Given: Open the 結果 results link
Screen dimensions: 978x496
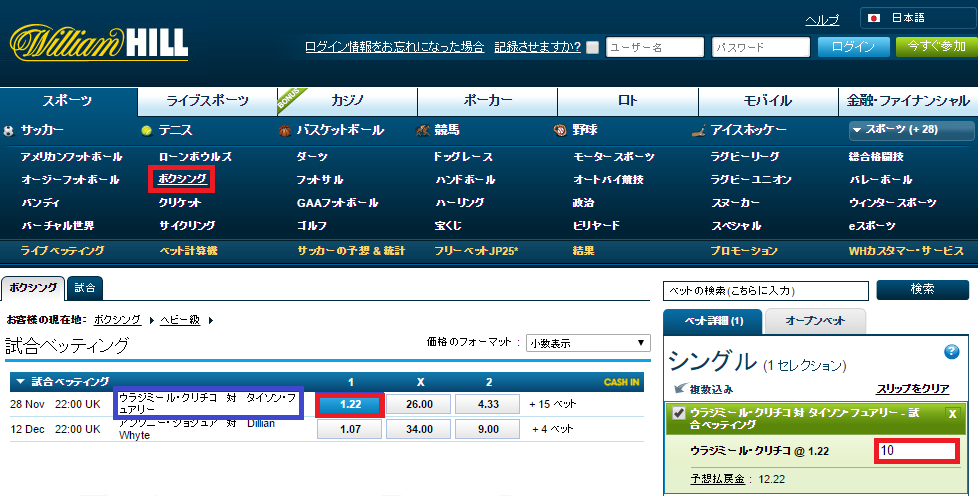Looking at the screenshot, I should tap(583, 251).
